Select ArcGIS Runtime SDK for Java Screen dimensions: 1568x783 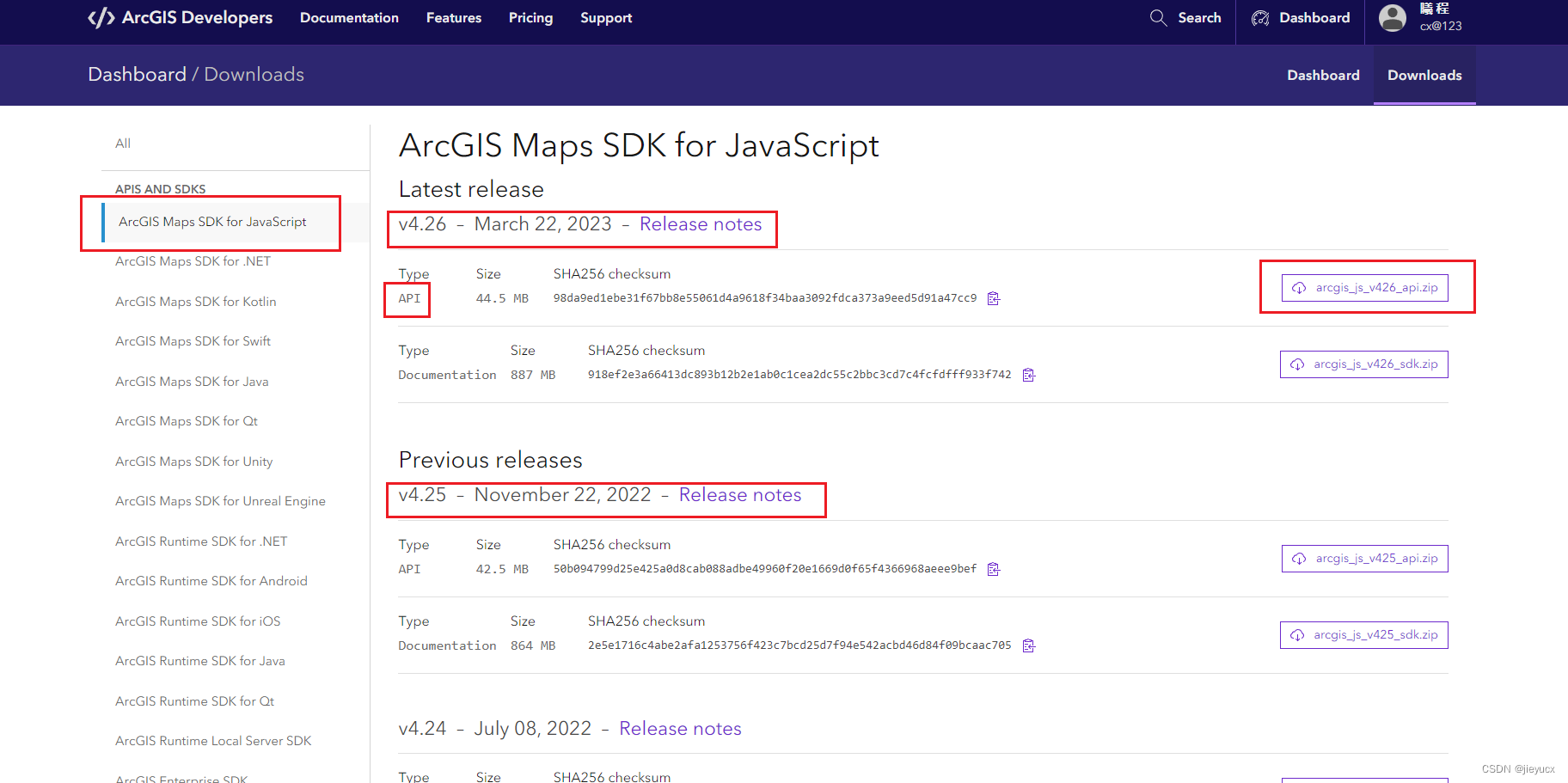pos(200,661)
